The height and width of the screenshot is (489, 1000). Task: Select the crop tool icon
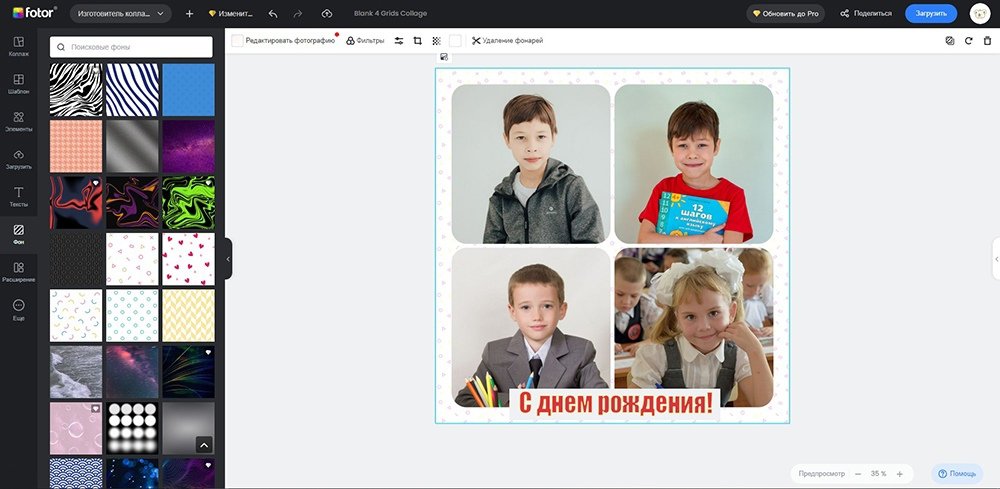tap(418, 41)
